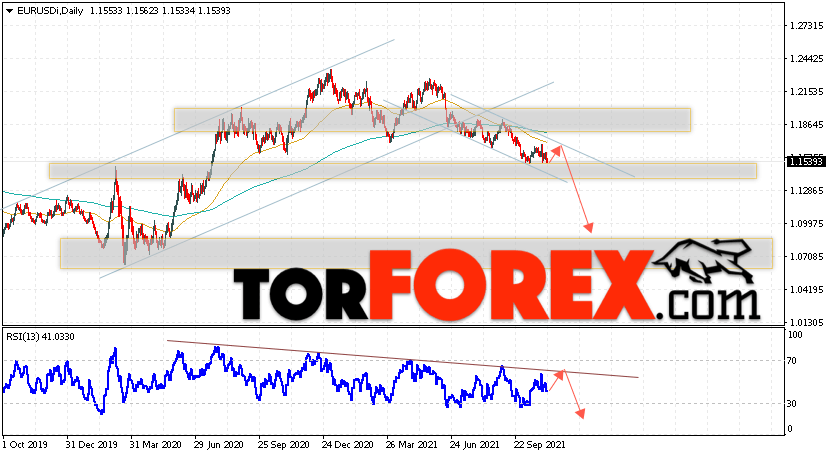Click the 1.09975 price axis label

tap(806, 223)
